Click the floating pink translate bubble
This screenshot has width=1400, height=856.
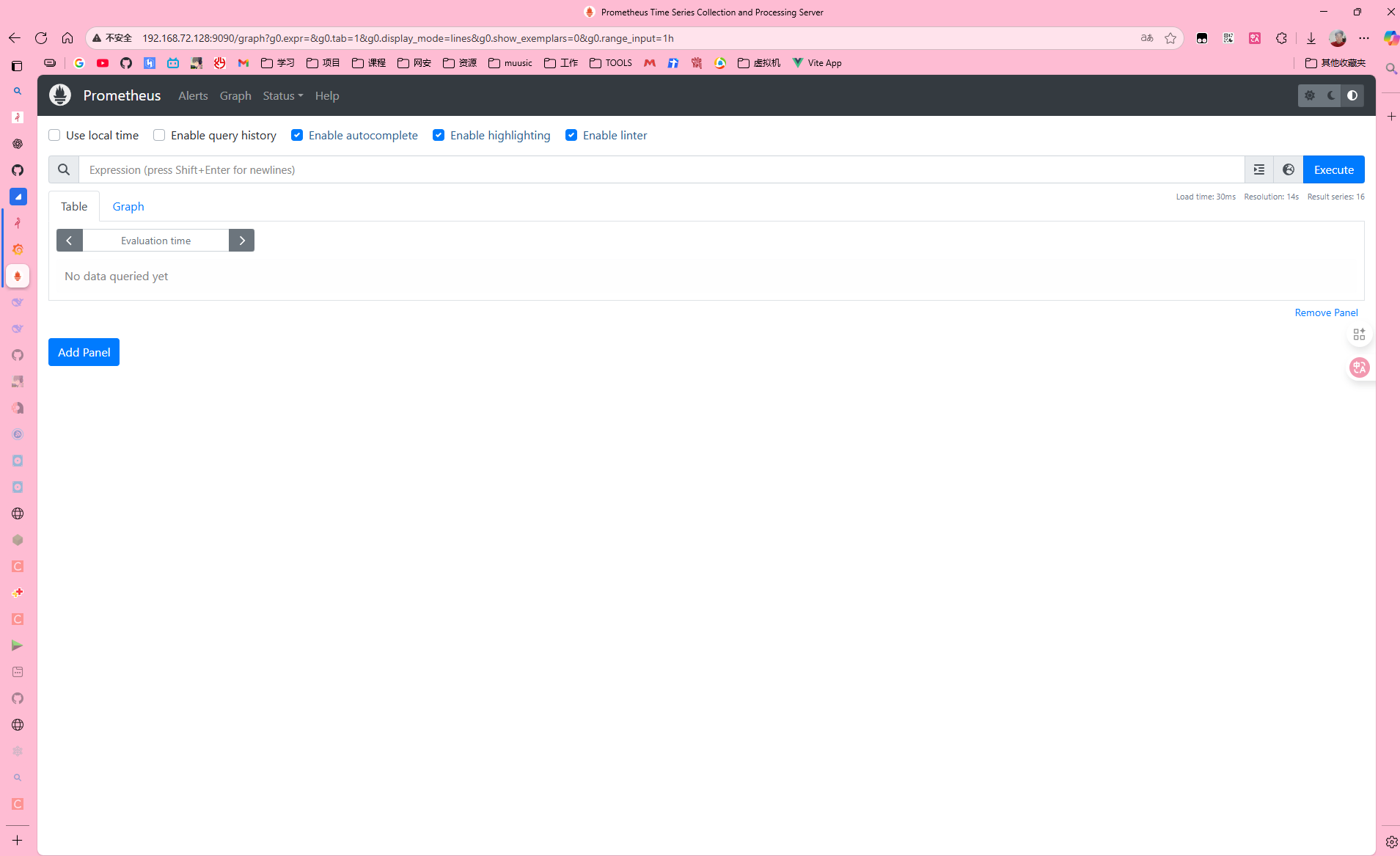[x=1360, y=367]
